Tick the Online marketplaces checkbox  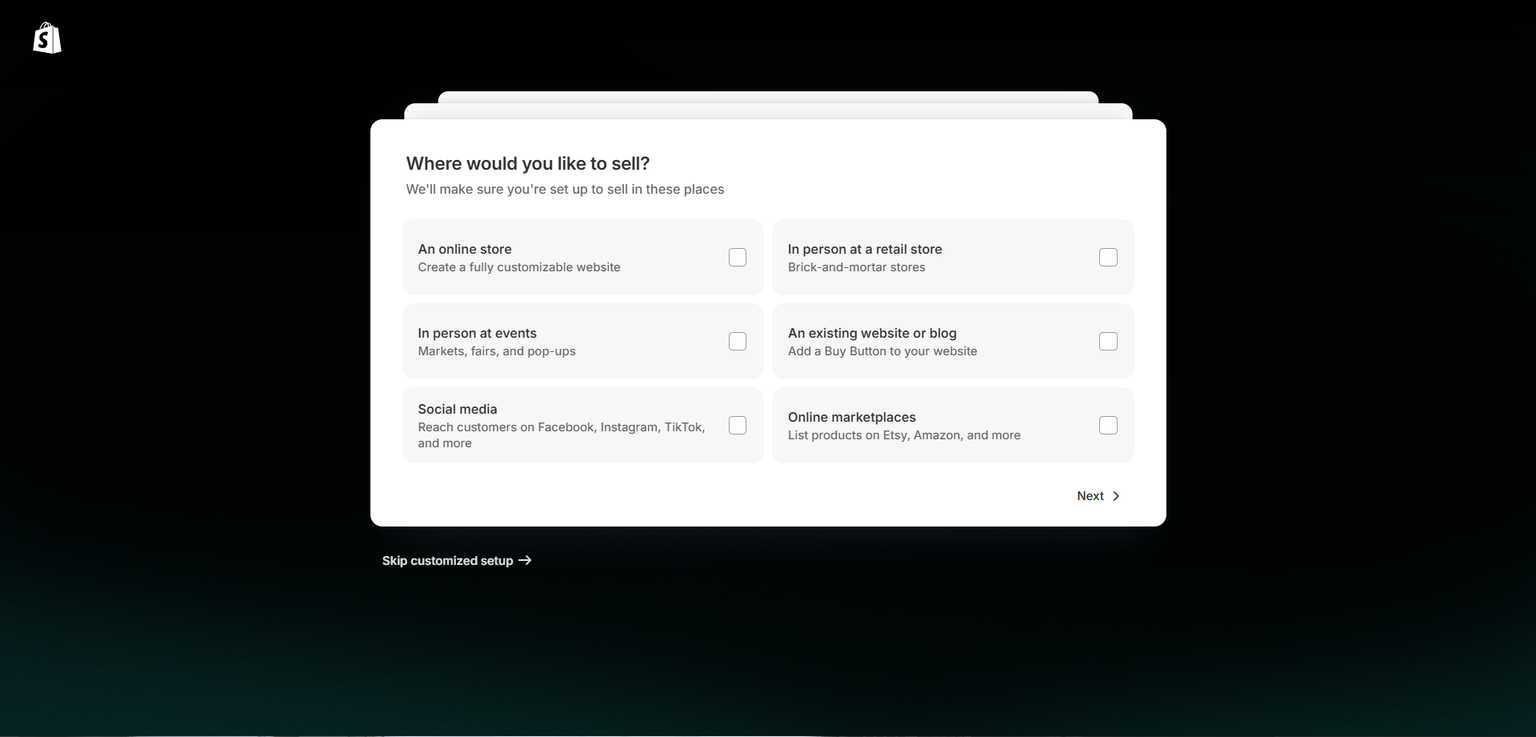1108,425
